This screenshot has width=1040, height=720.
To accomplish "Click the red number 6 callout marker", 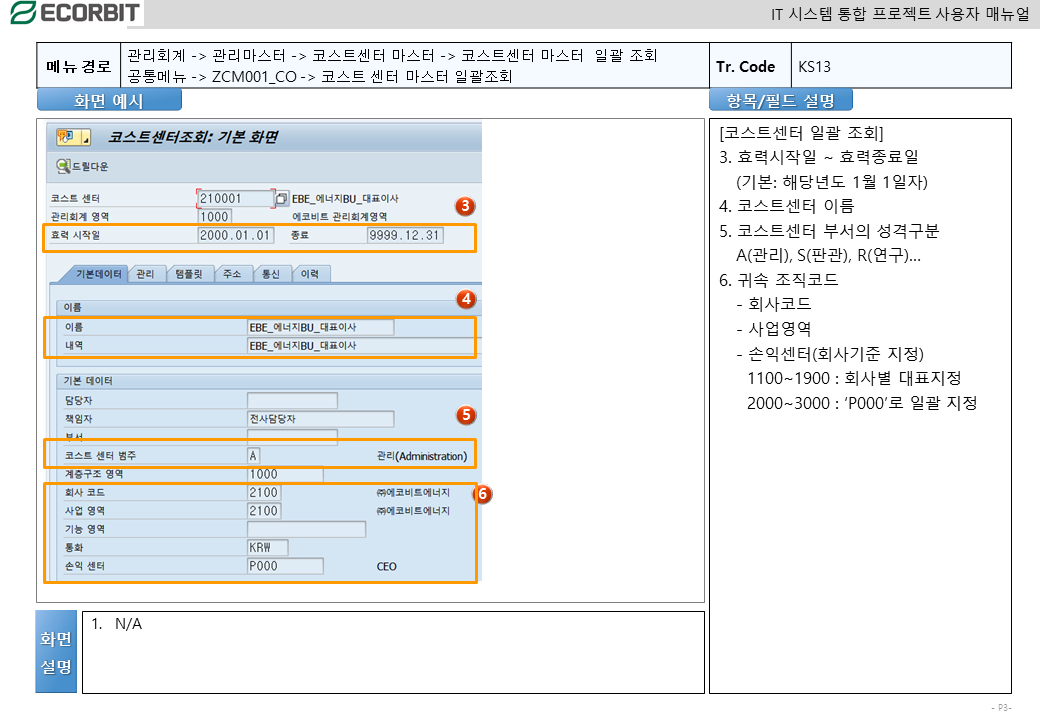I will pyautogui.click(x=482, y=494).
